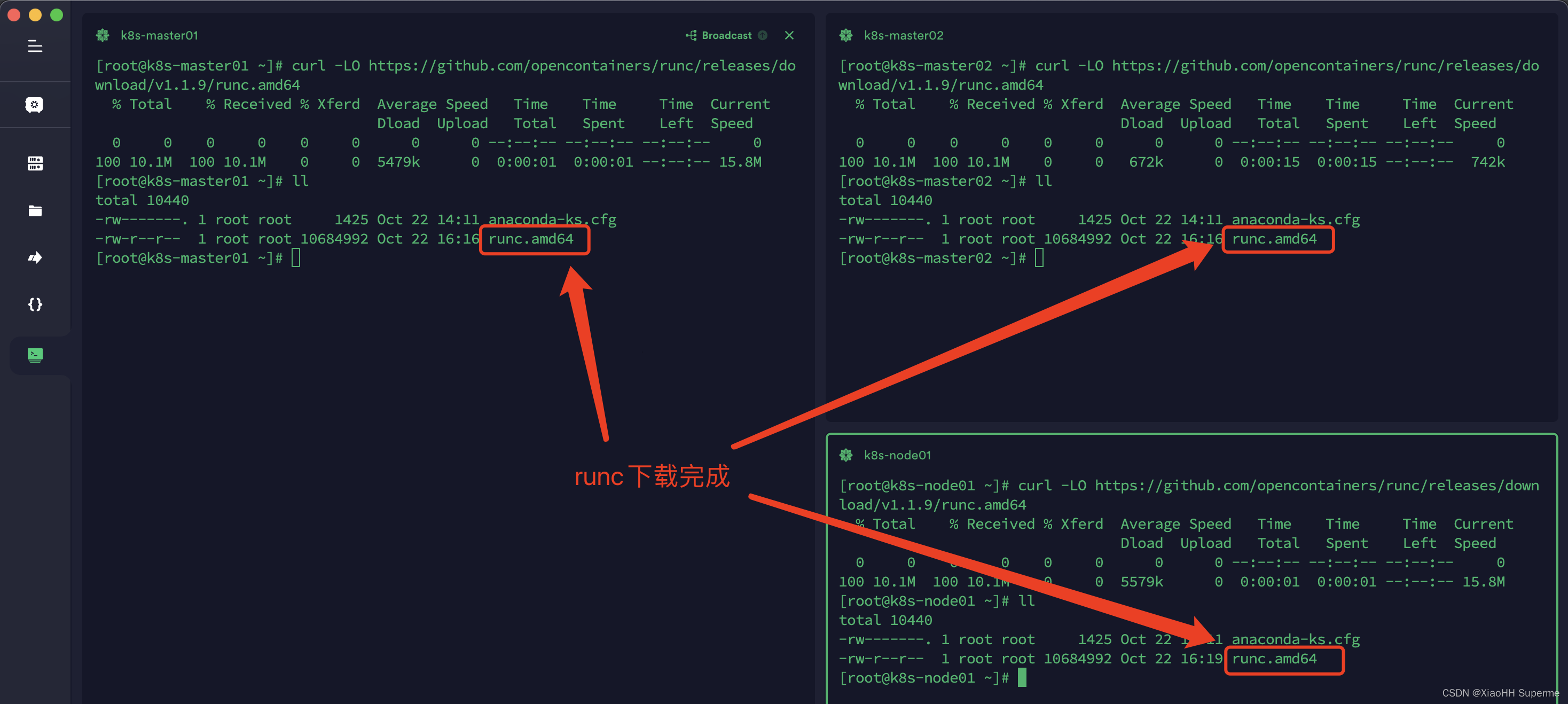Click the sidebar forward/transfer icon

click(36, 257)
